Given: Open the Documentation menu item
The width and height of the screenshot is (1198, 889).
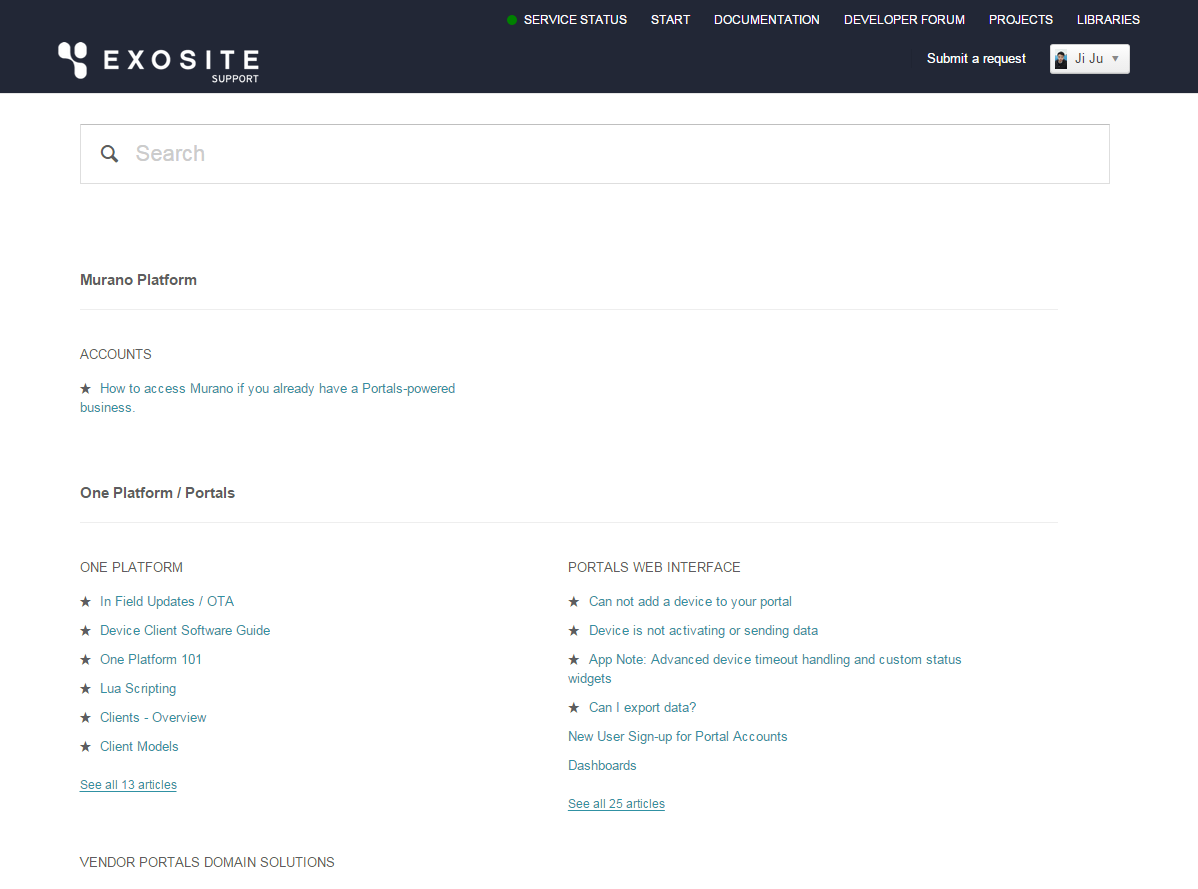Looking at the screenshot, I should coord(766,20).
